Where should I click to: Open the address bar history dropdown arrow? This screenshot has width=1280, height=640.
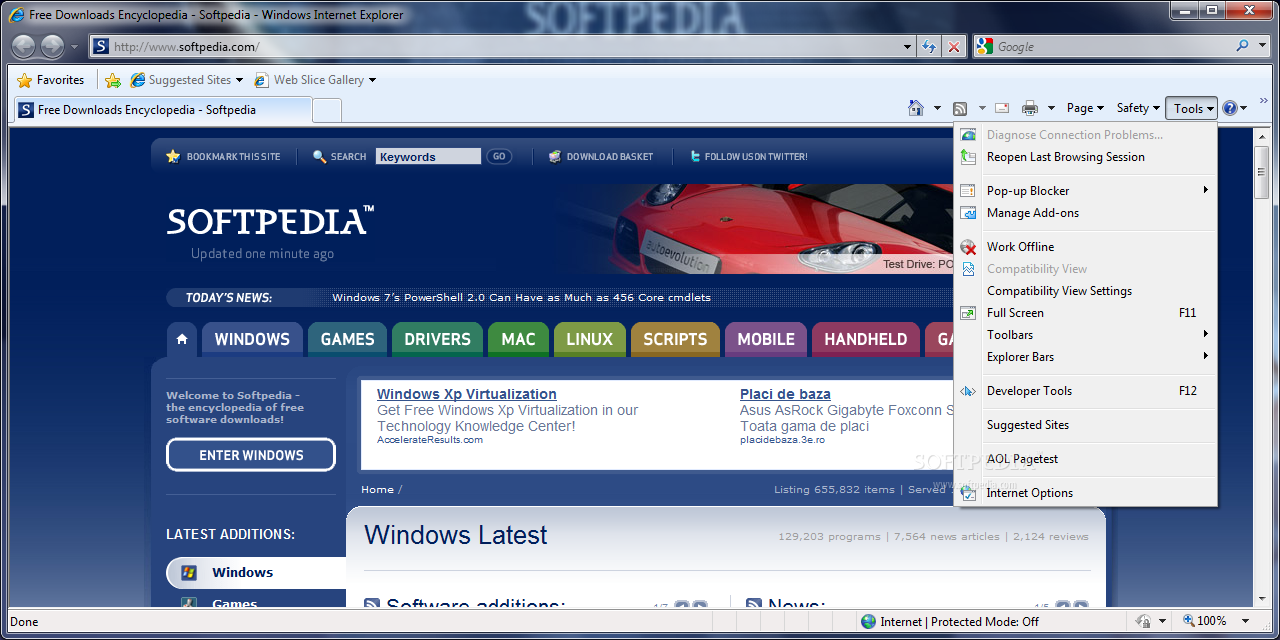click(907, 46)
